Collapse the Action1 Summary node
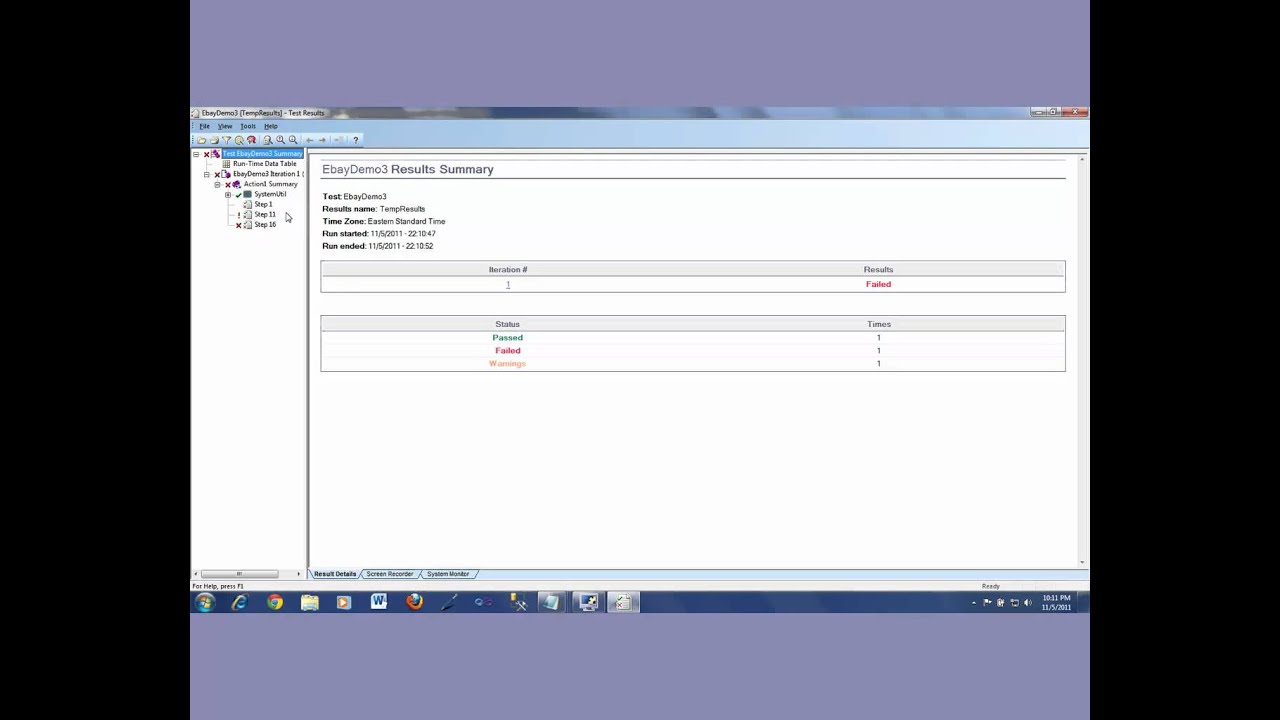The height and width of the screenshot is (720, 1280). pos(217,185)
